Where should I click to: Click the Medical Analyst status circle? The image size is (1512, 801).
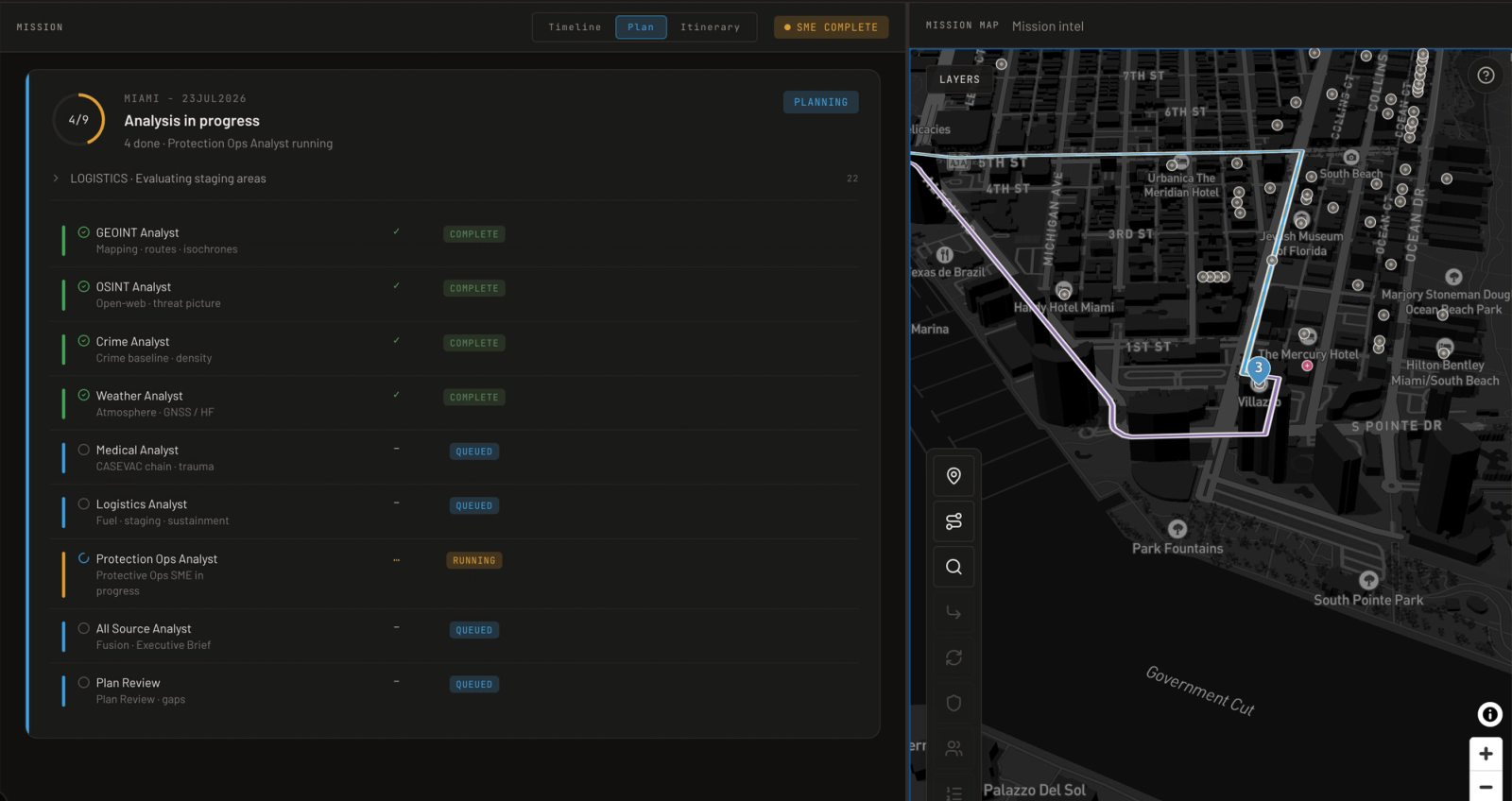(84, 450)
